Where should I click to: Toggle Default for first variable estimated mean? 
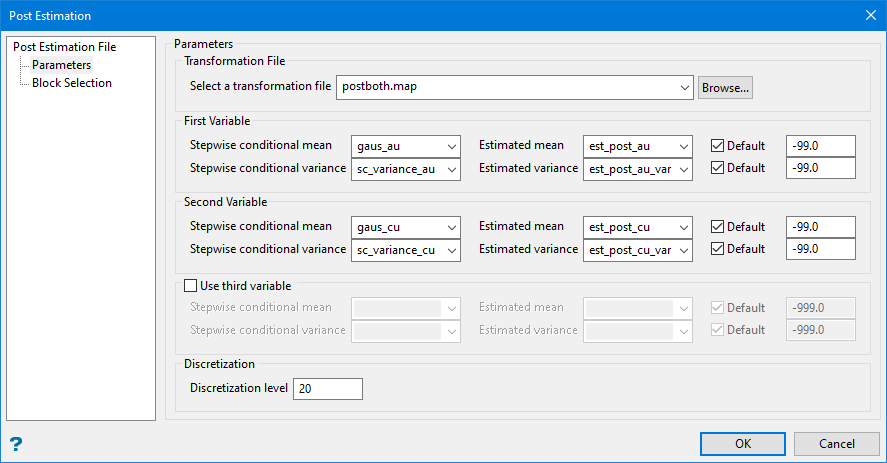click(717, 146)
